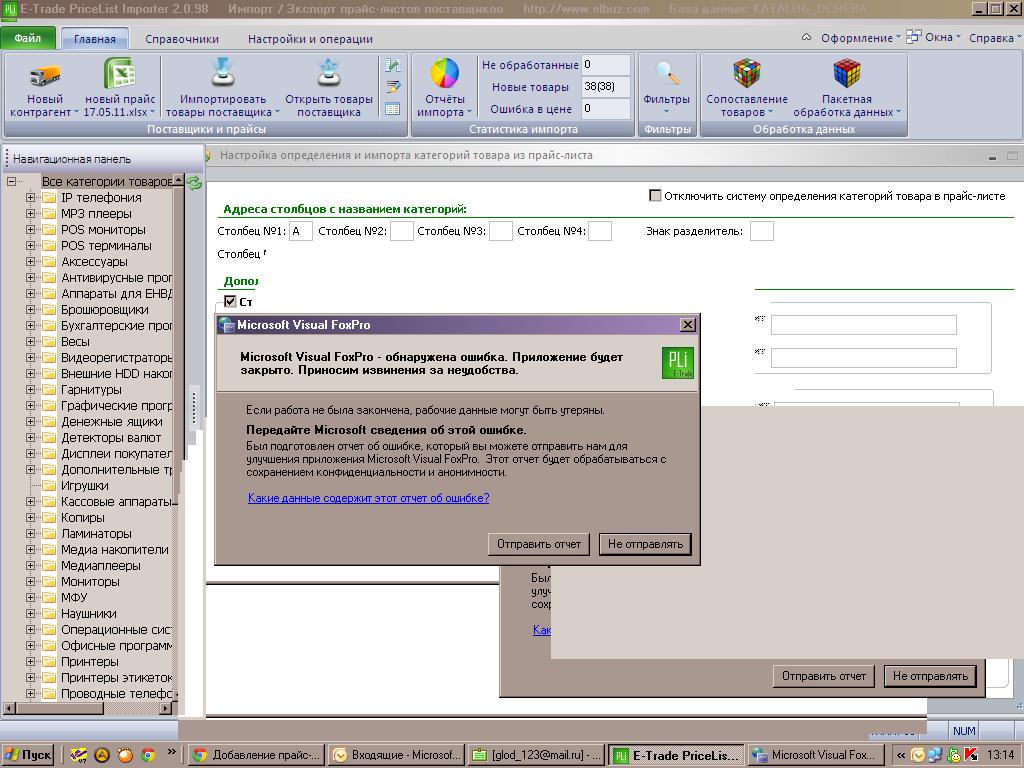Open Отчёты импорта pie chart icon
This screenshot has height=768, width=1024.
pyautogui.click(x=445, y=73)
